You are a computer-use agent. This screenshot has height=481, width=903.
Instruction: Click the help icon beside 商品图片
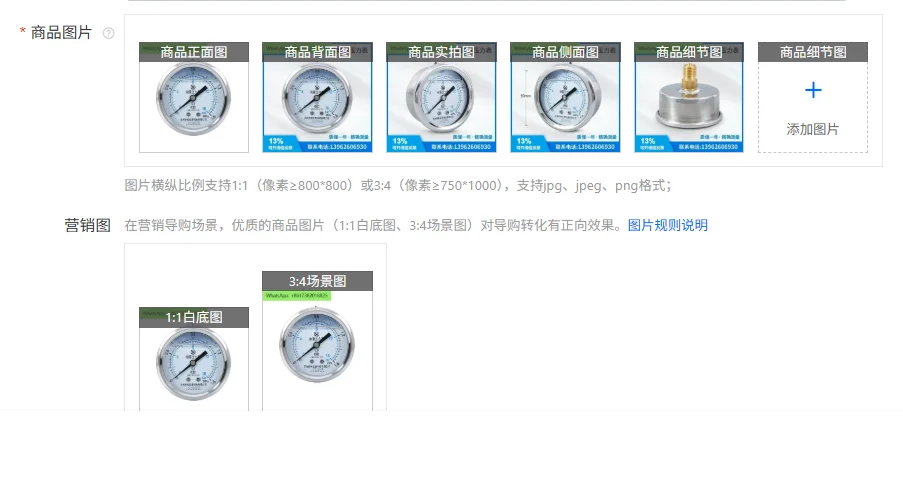click(x=108, y=33)
